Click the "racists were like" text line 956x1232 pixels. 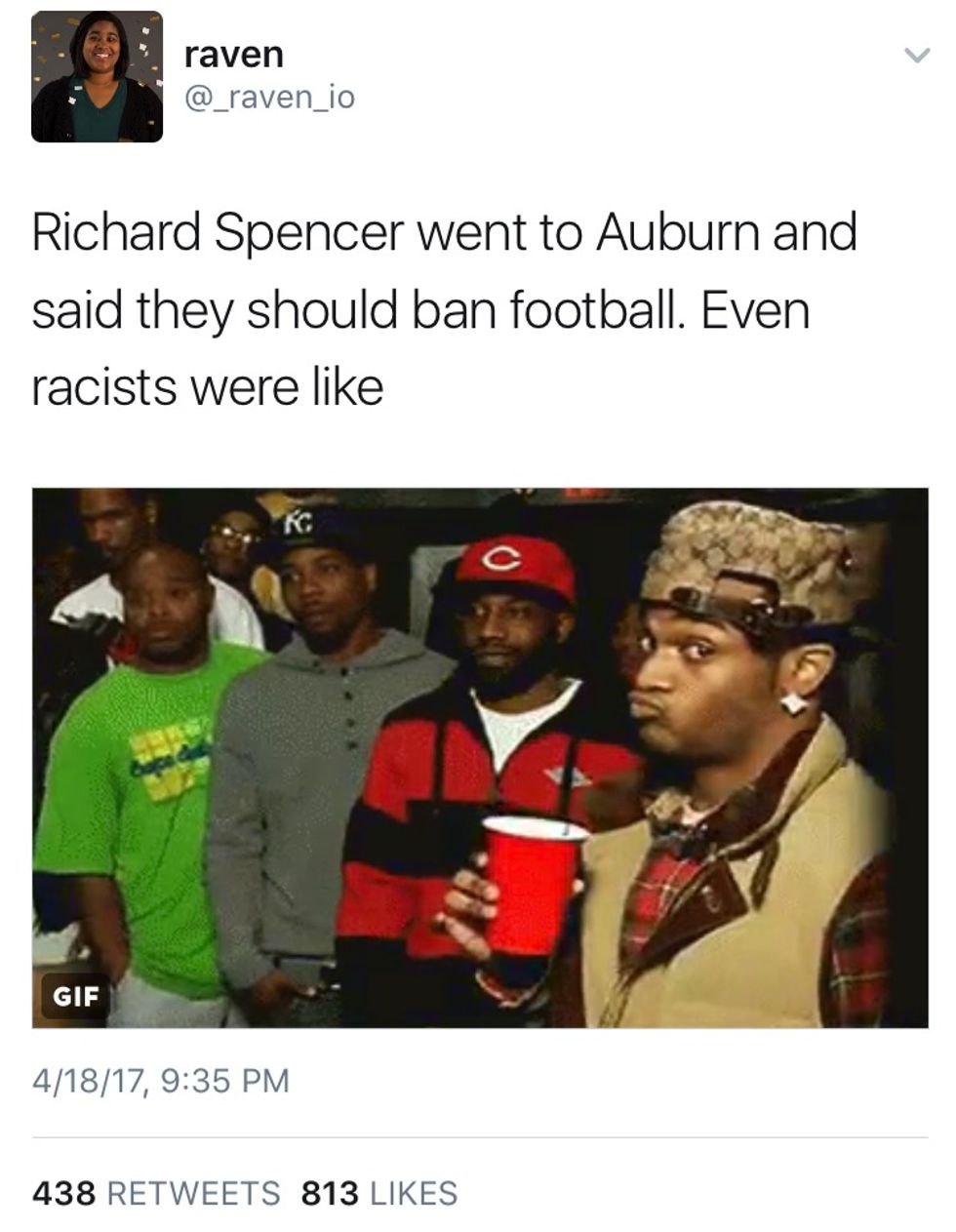click(x=208, y=387)
